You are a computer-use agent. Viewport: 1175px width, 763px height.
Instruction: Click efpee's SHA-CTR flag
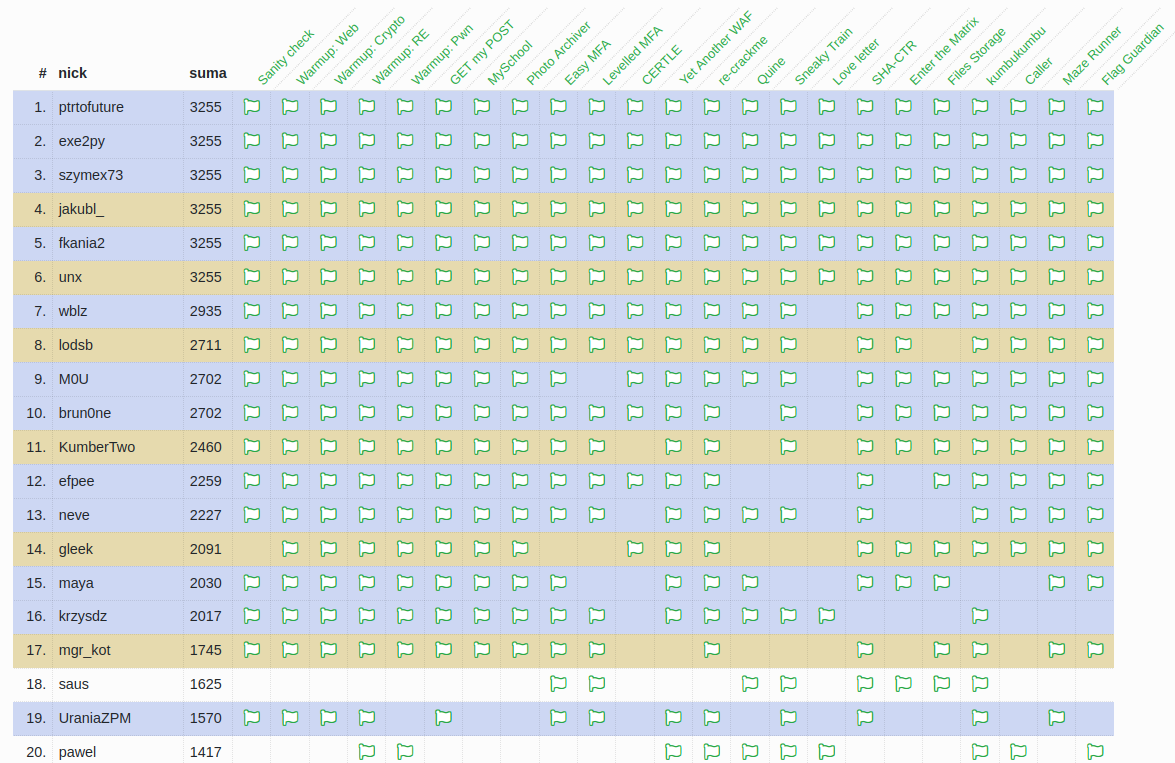pos(866,481)
